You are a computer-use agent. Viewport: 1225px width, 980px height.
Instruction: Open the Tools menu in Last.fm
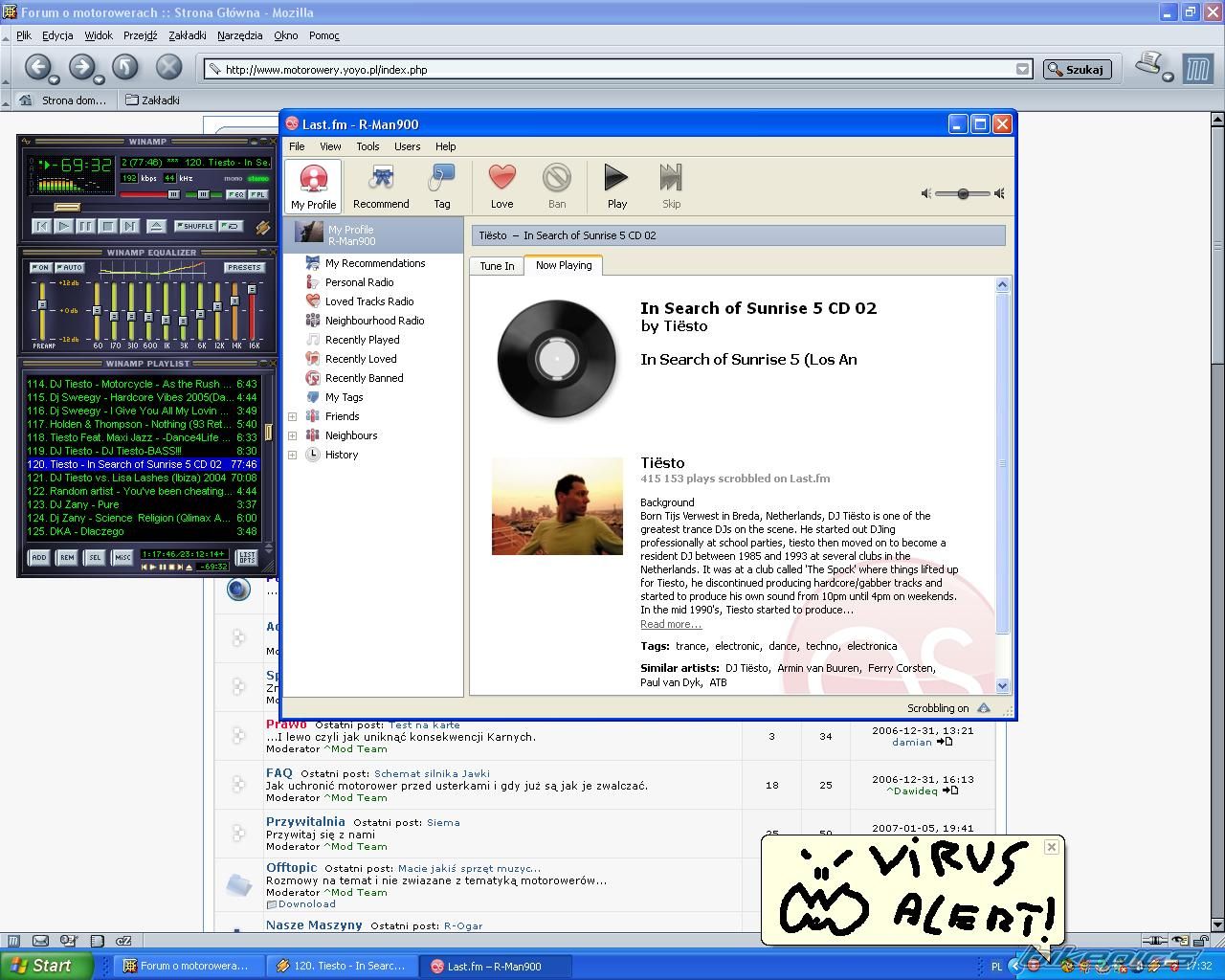pyautogui.click(x=367, y=146)
